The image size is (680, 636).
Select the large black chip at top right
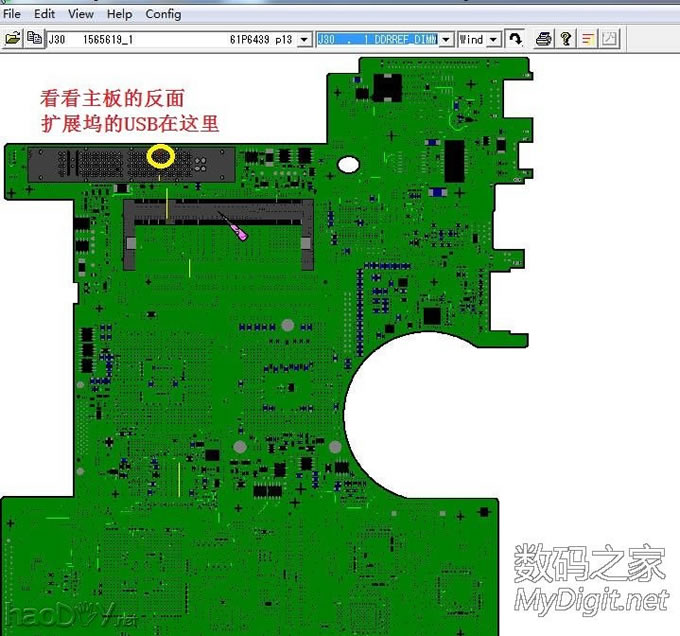point(455,160)
